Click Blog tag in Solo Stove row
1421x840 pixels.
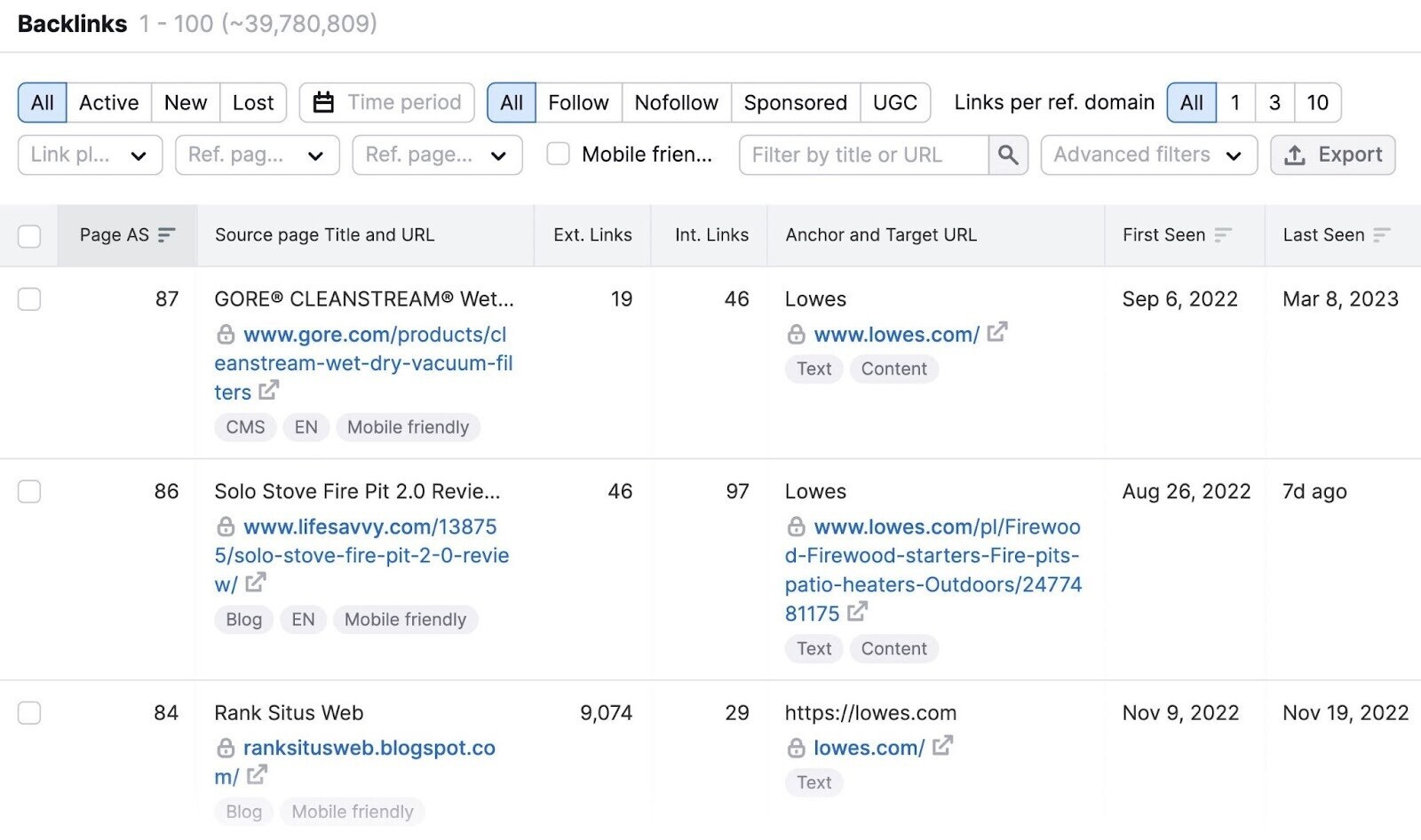point(243,619)
